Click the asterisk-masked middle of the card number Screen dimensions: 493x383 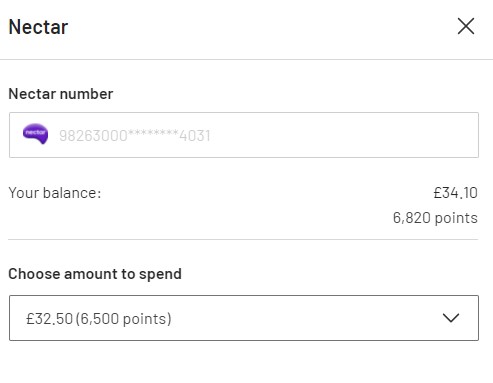(x=153, y=133)
